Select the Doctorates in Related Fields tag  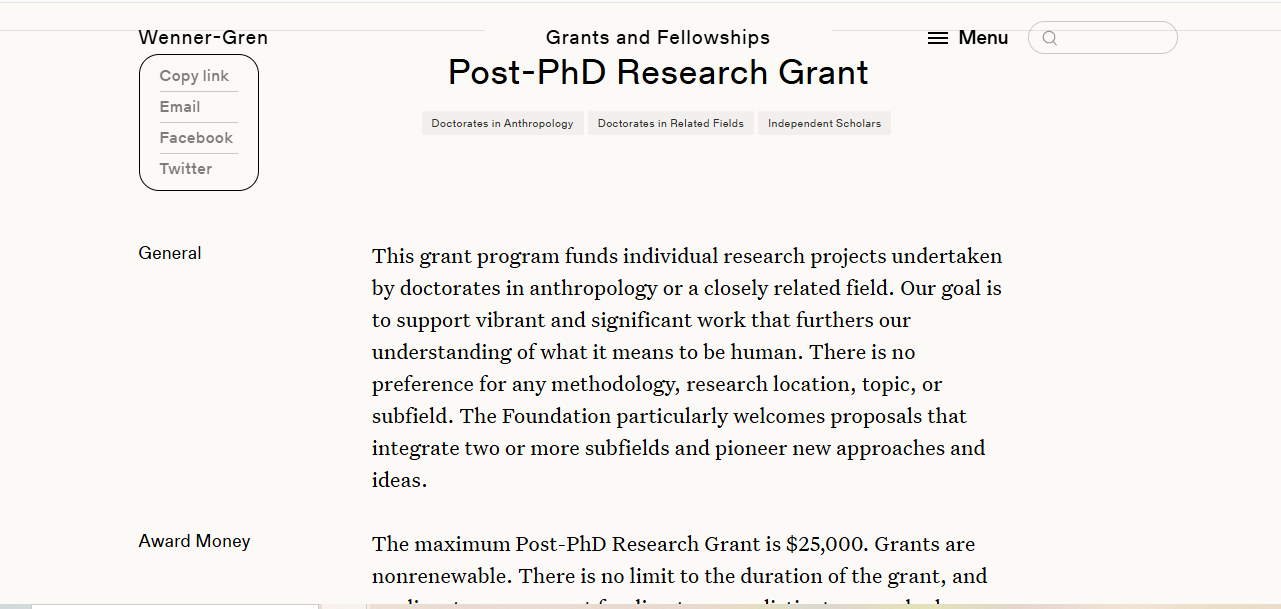point(671,123)
